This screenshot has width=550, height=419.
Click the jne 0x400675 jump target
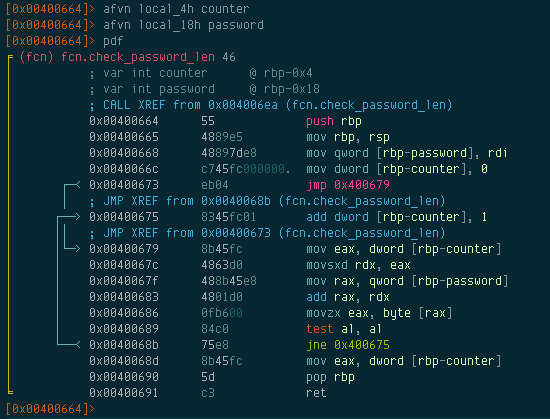pyautogui.click(x=362, y=345)
